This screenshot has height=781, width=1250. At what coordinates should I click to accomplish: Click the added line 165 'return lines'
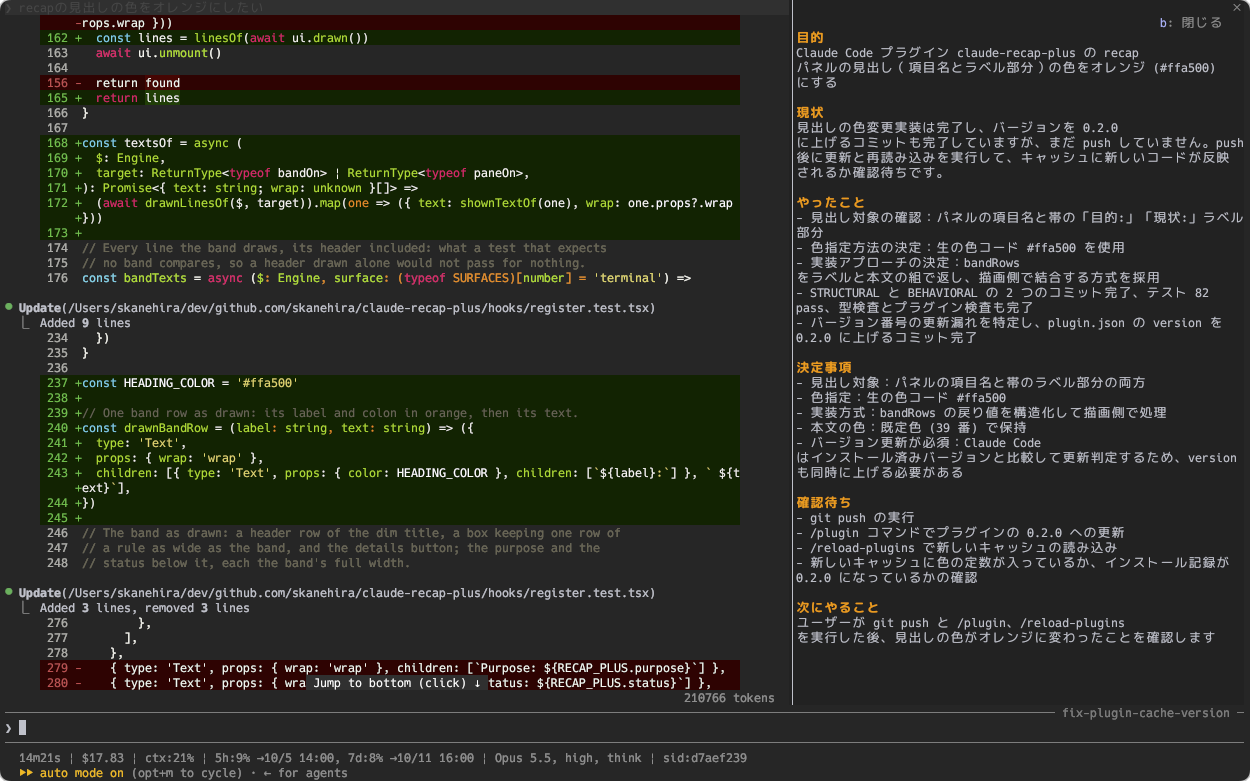coord(390,98)
